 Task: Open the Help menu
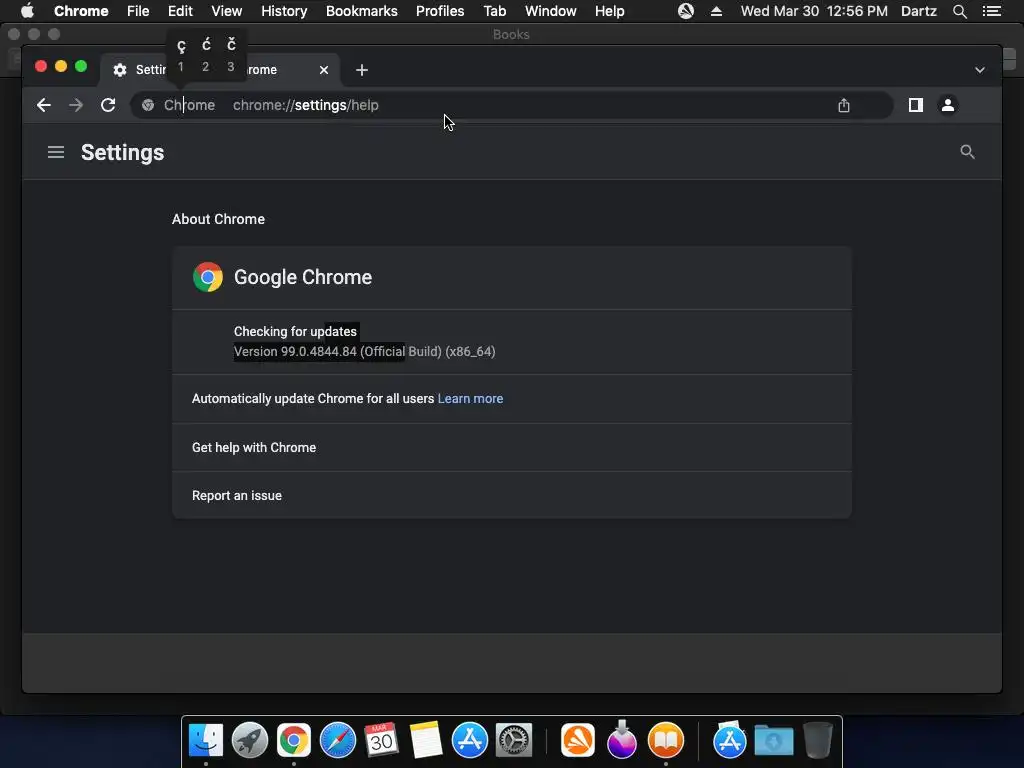609,11
